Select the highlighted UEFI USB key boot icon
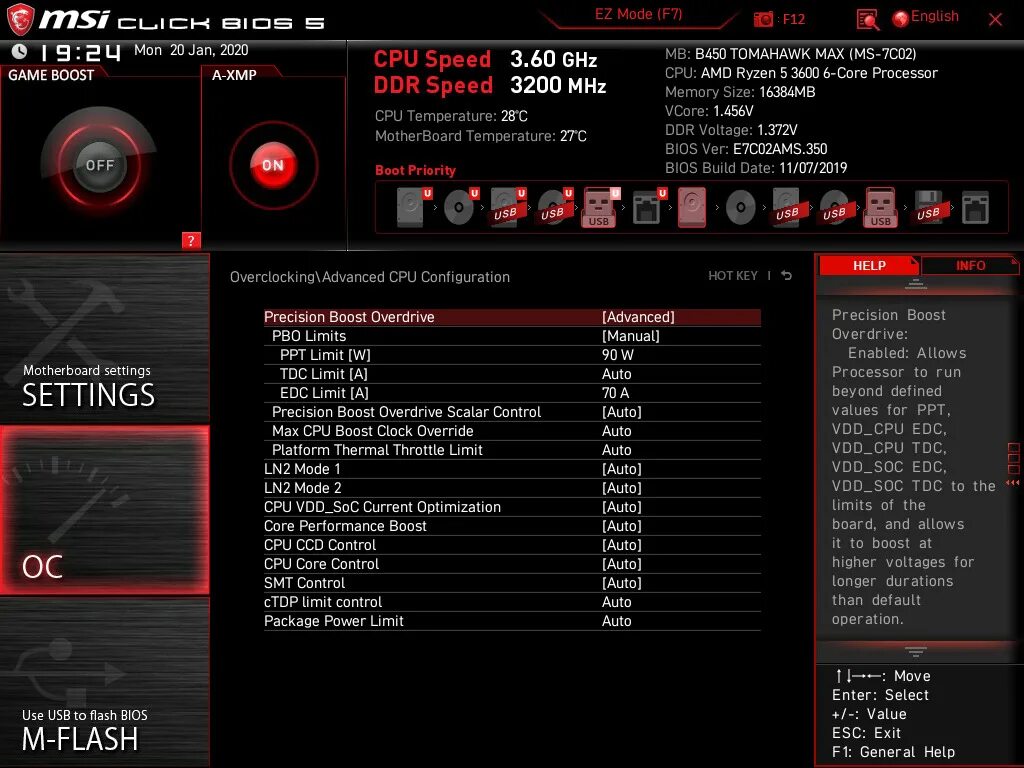Viewport: 1024px width, 768px height. click(x=600, y=207)
